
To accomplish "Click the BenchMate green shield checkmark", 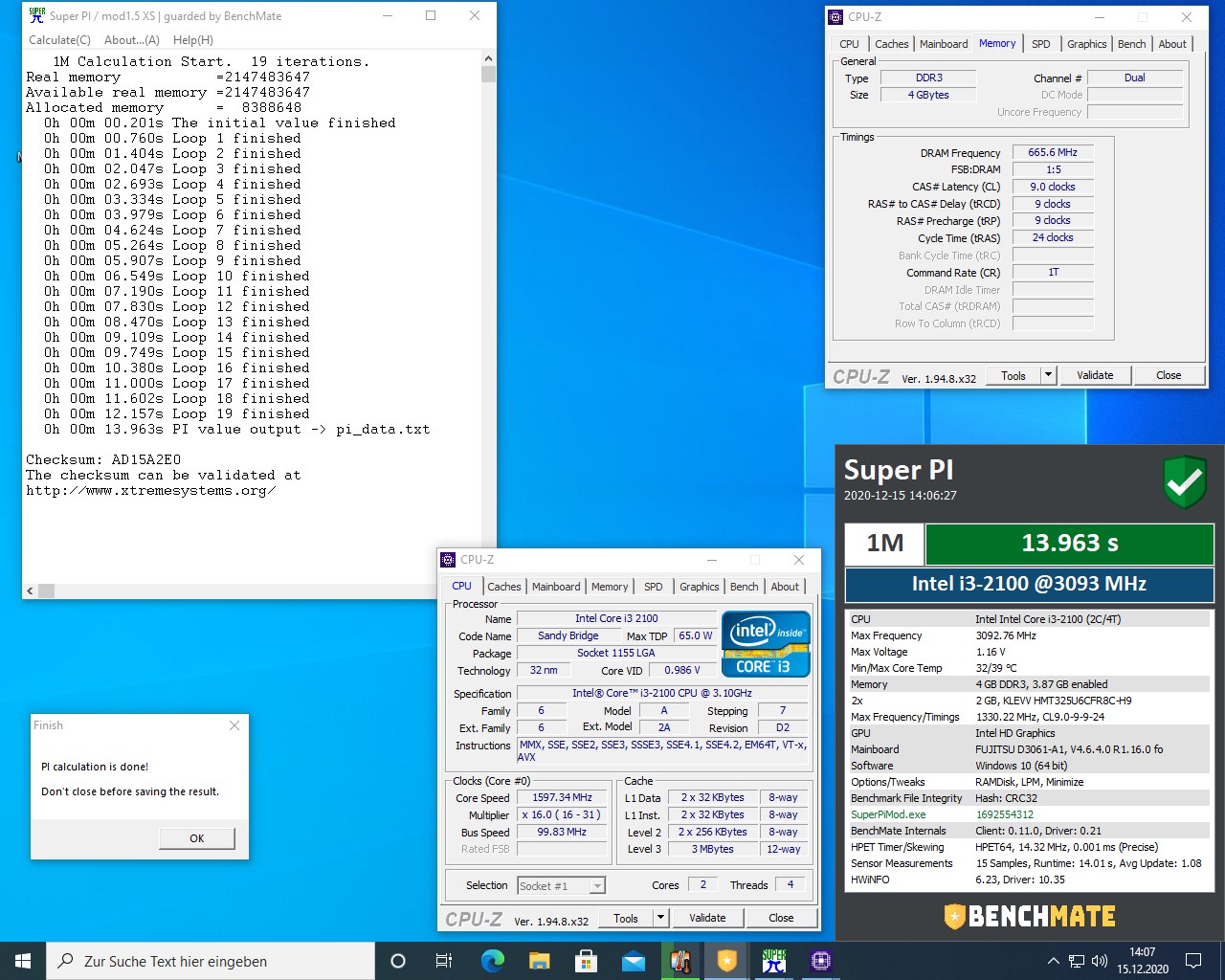I will pyautogui.click(x=1185, y=481).
